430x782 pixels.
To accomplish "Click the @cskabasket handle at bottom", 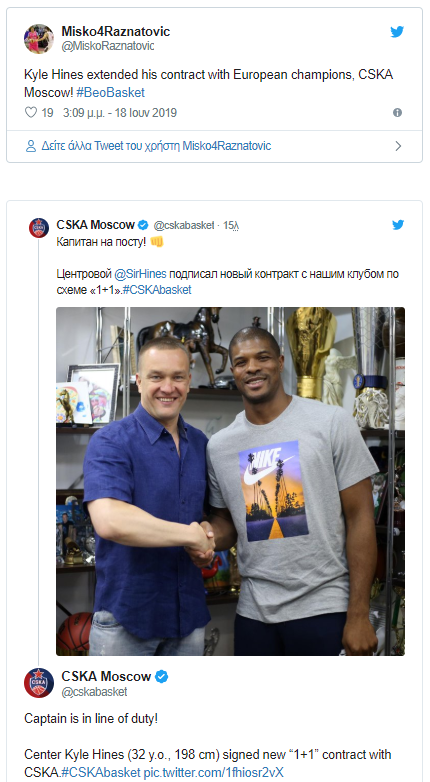I will [x=94, y=692].
